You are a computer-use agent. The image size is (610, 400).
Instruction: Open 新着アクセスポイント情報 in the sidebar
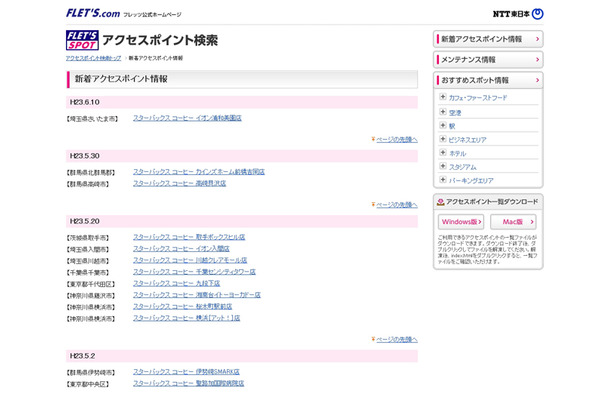[x=488, y=39]
